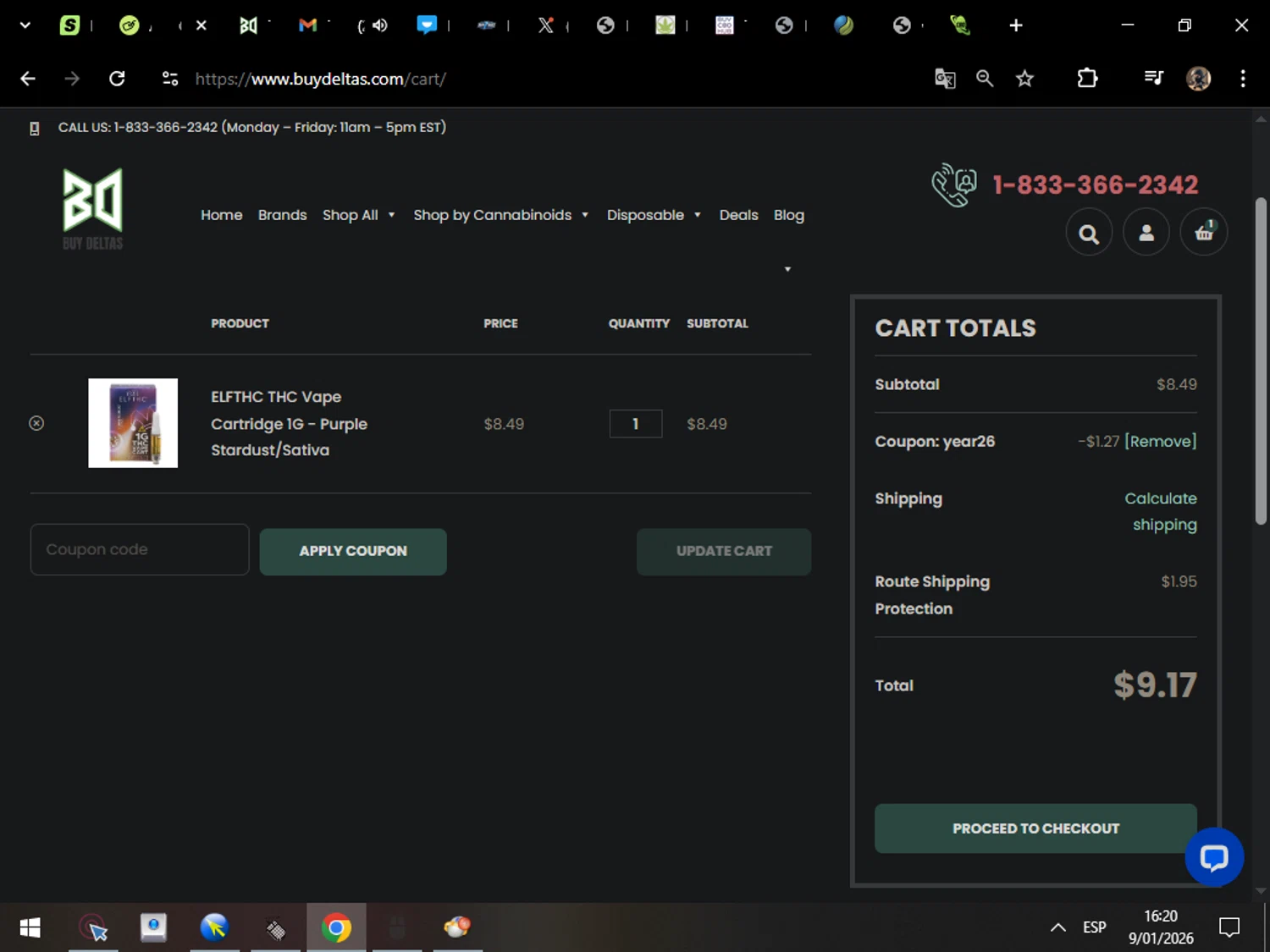This screenshot has height=952, width=1270.
Task: Switch to the tab playing audio
Action: click(373, 25)
